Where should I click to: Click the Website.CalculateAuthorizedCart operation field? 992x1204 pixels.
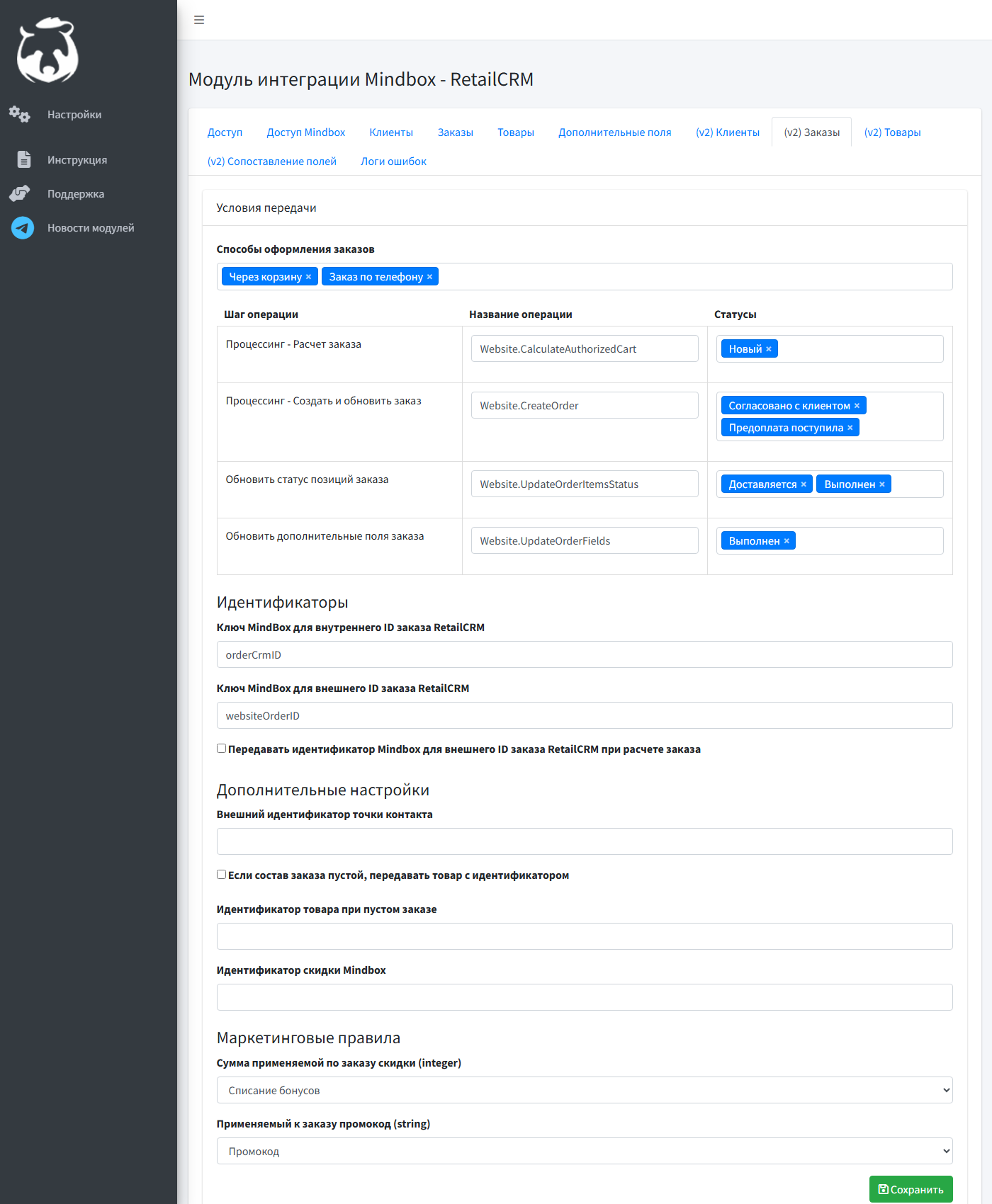(585, 348)
